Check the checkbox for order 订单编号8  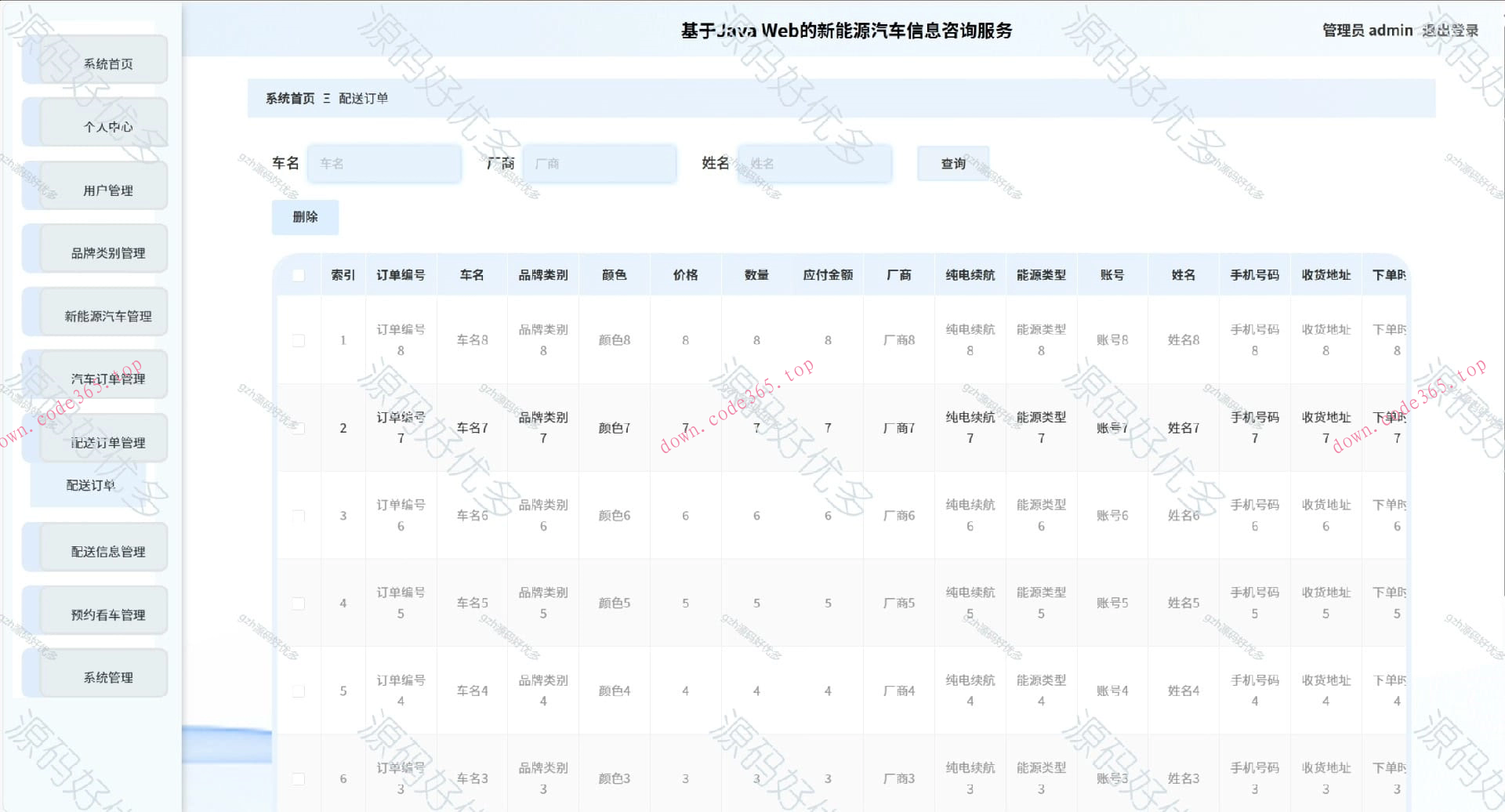[298, 340]
